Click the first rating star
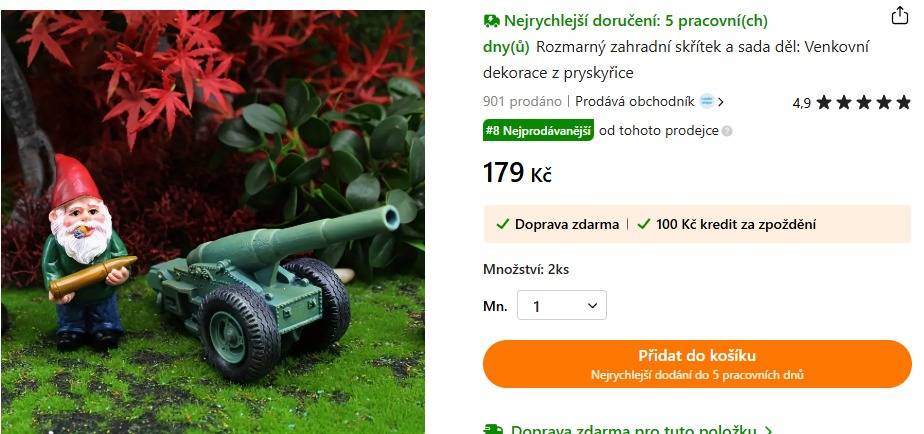 [x=824, y=103]
